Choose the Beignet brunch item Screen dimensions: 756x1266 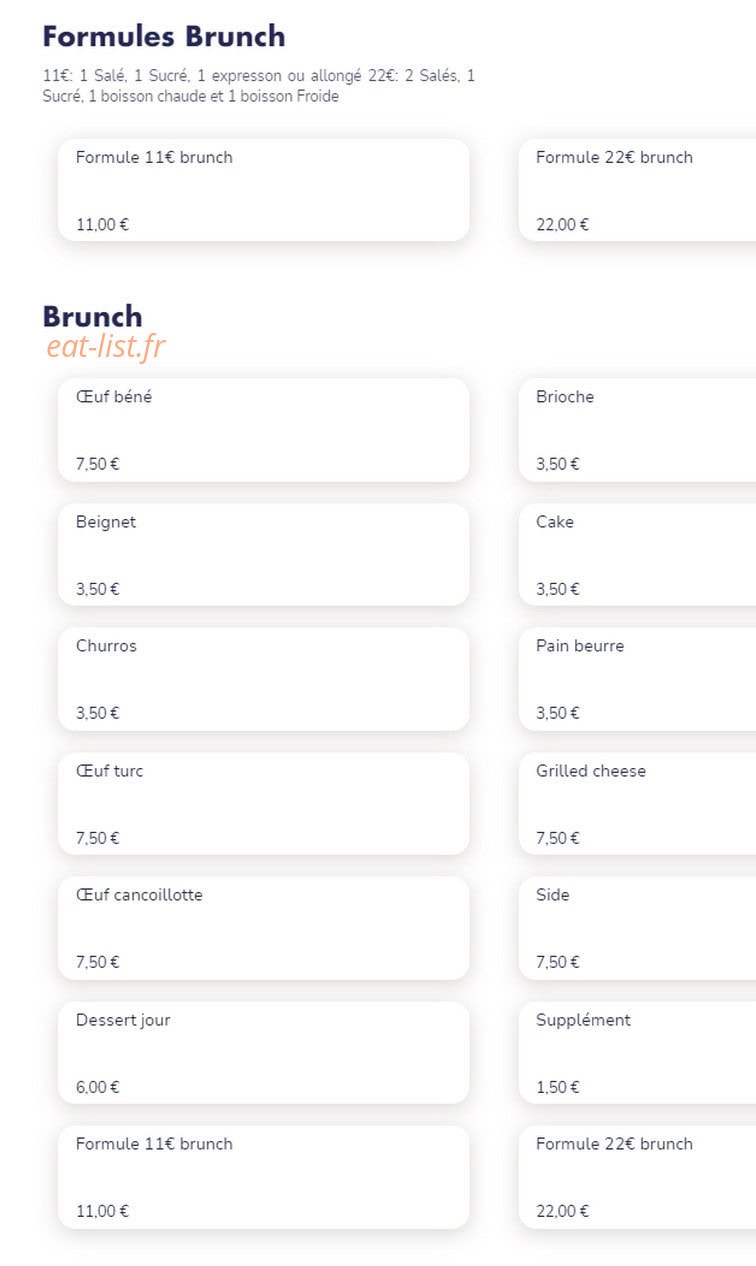pyautogui.click(x=263, y=555)
